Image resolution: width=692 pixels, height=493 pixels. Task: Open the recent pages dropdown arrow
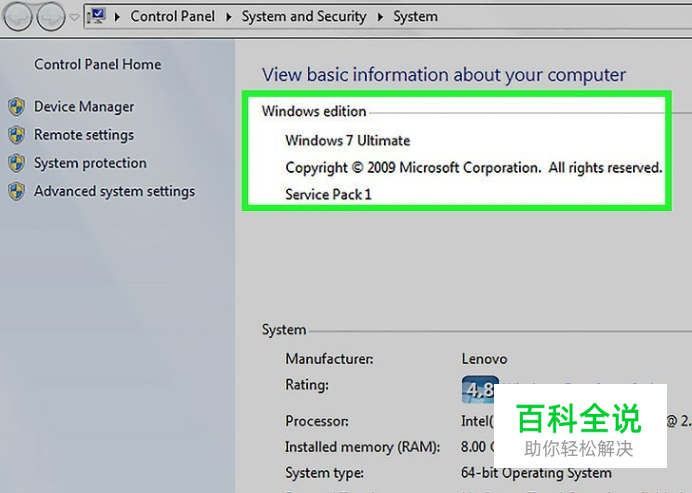[x=74, y=17]
